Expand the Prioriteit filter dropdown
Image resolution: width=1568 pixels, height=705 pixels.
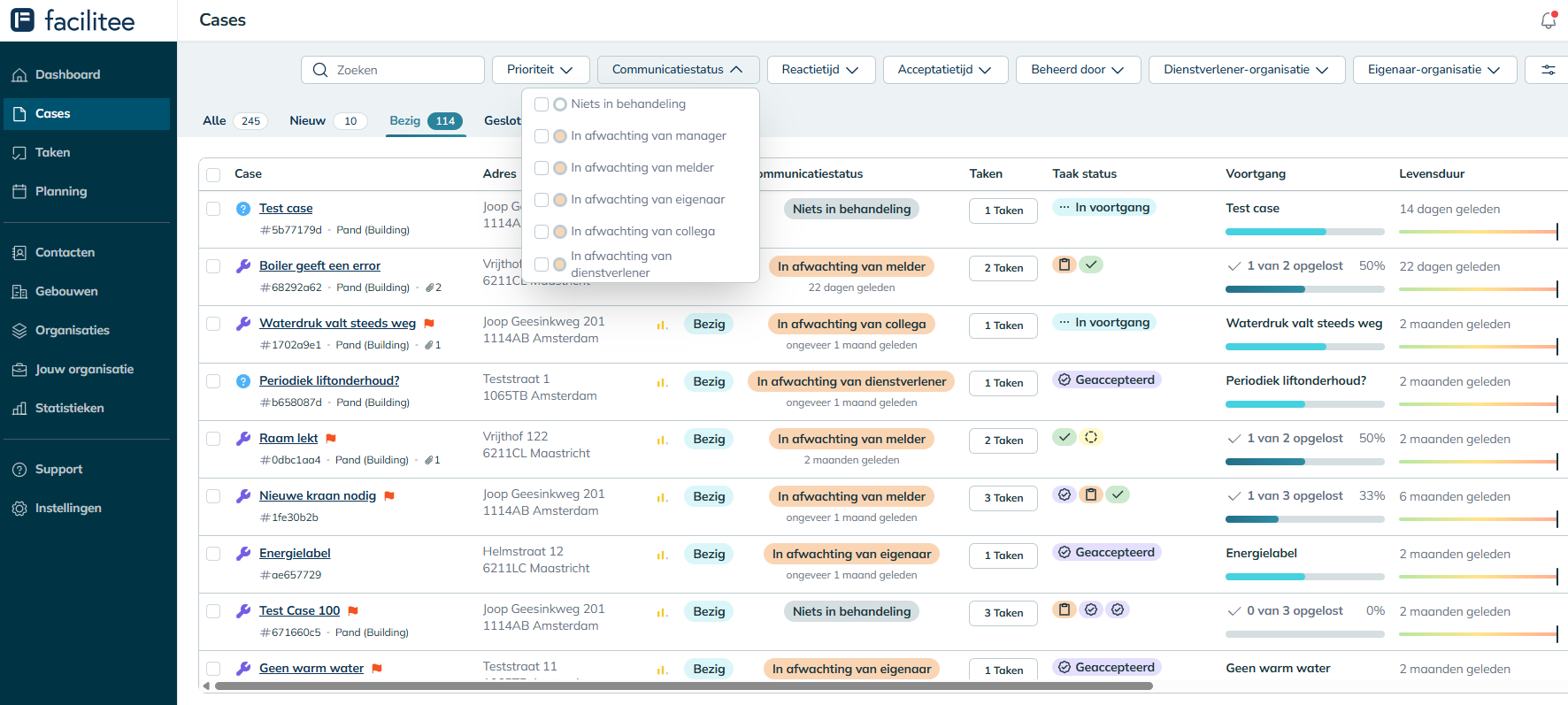[x=540, y=70]
